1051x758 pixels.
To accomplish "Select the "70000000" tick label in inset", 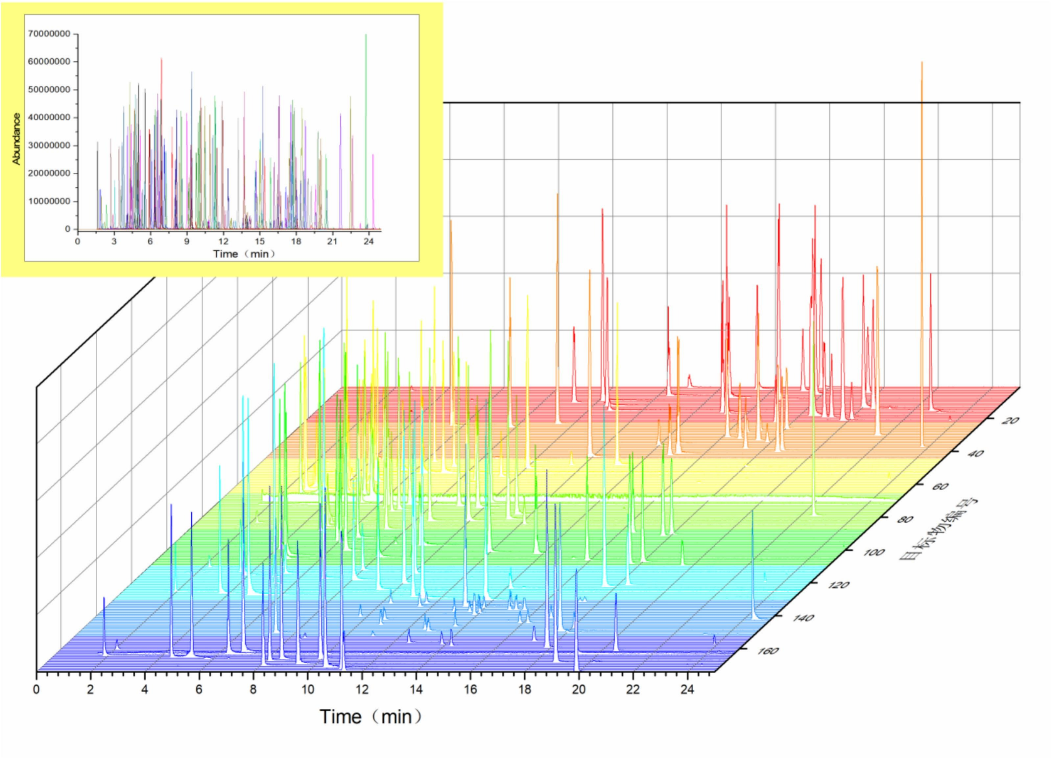I will pos(50,33).
